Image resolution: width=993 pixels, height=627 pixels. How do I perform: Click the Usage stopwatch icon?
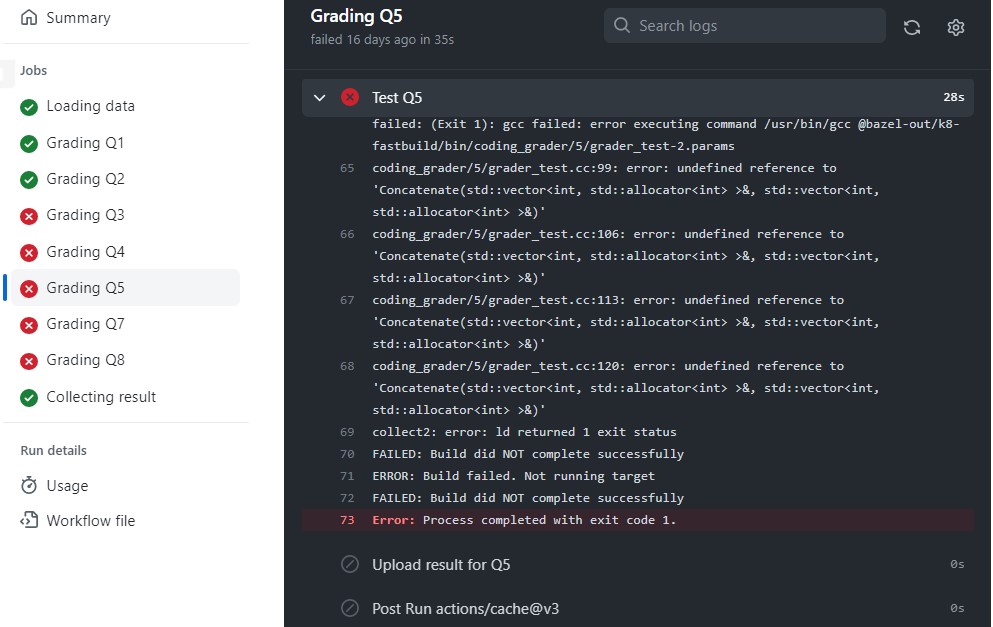pyautogui.click(x=29, y=486)
